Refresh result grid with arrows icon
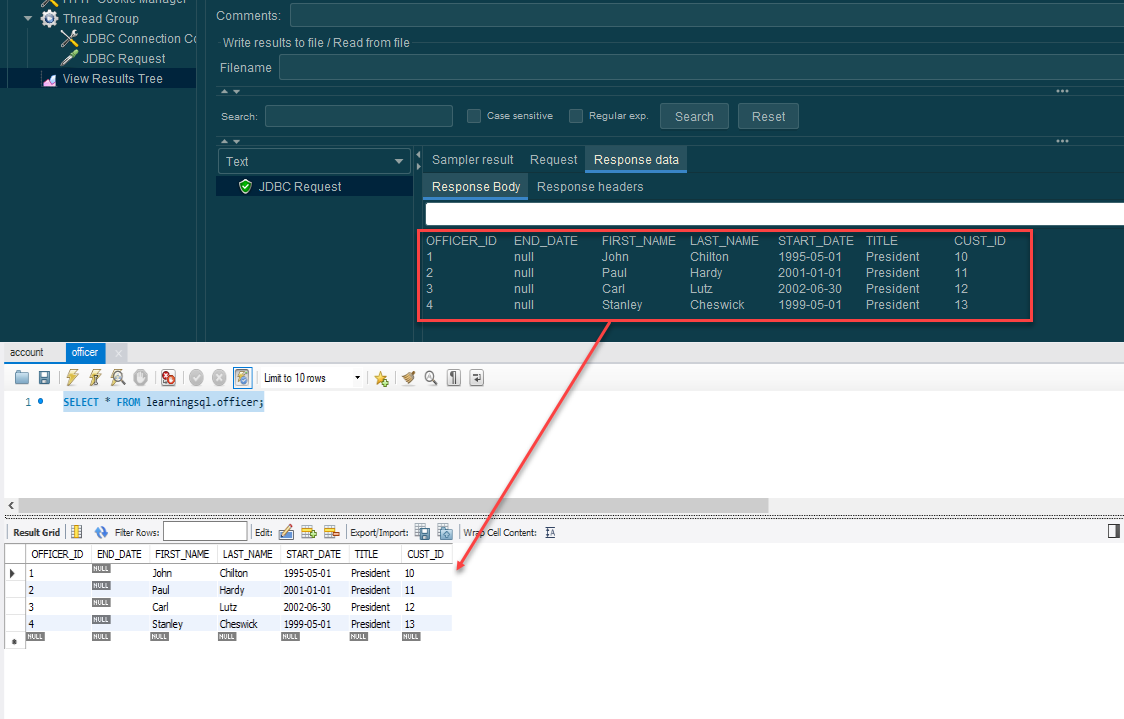The width and height of the screenshot is (1124, 719). coord(101,532)
